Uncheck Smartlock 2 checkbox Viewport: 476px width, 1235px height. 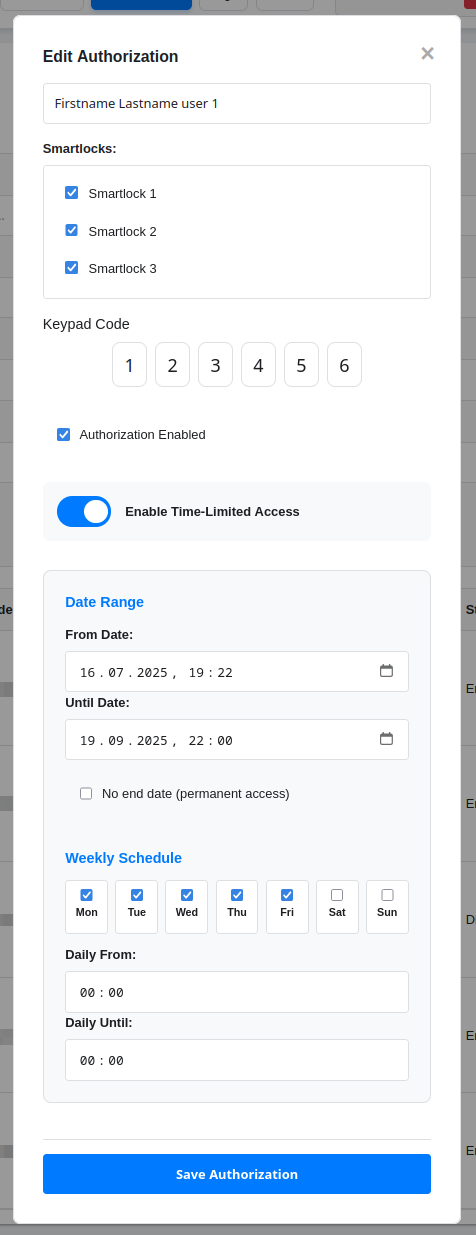point(71,230)
